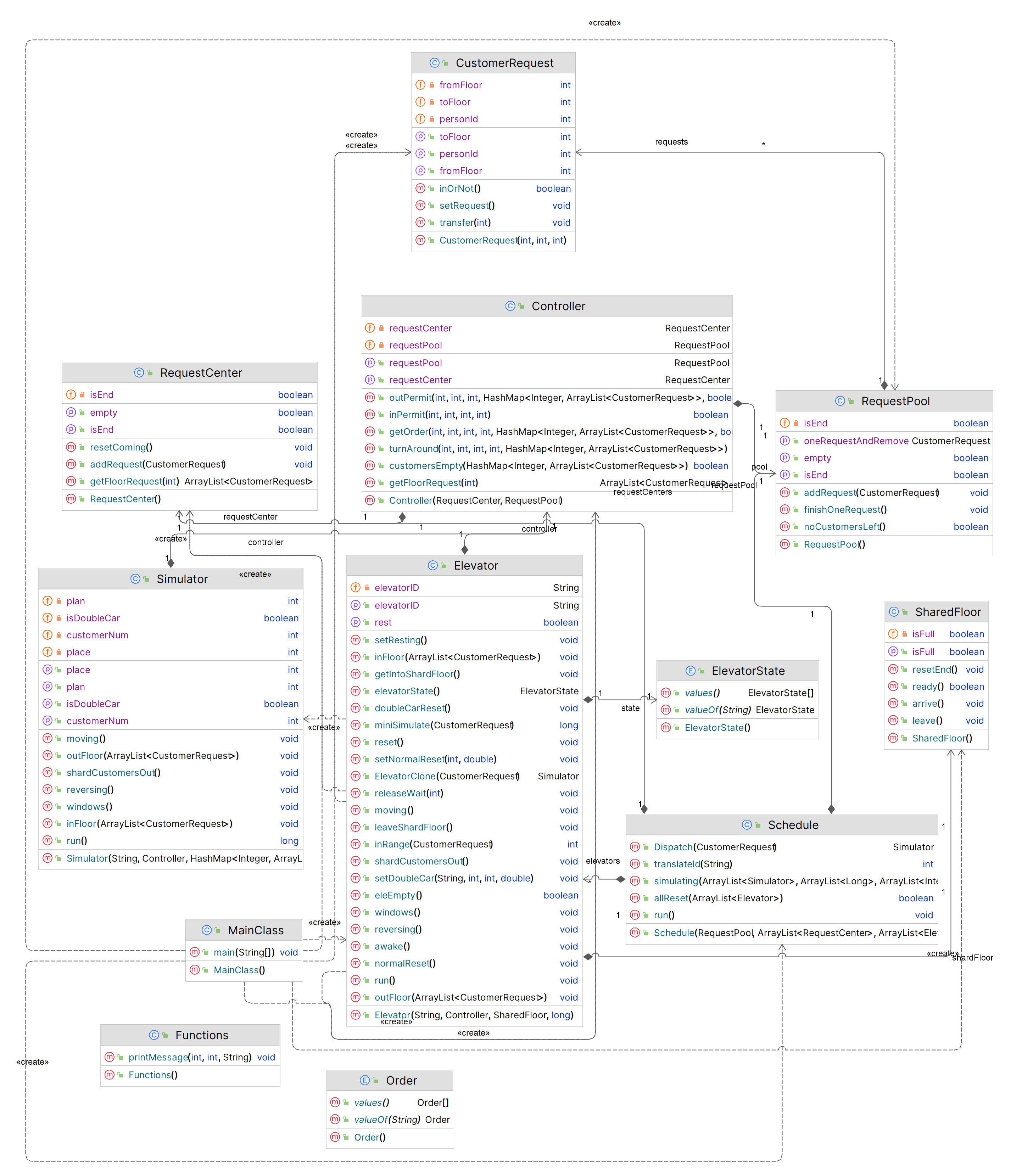Click the enum icon beside ElevatorState title
This screenshot has height=1176, width=1011.
pos(690,671)
